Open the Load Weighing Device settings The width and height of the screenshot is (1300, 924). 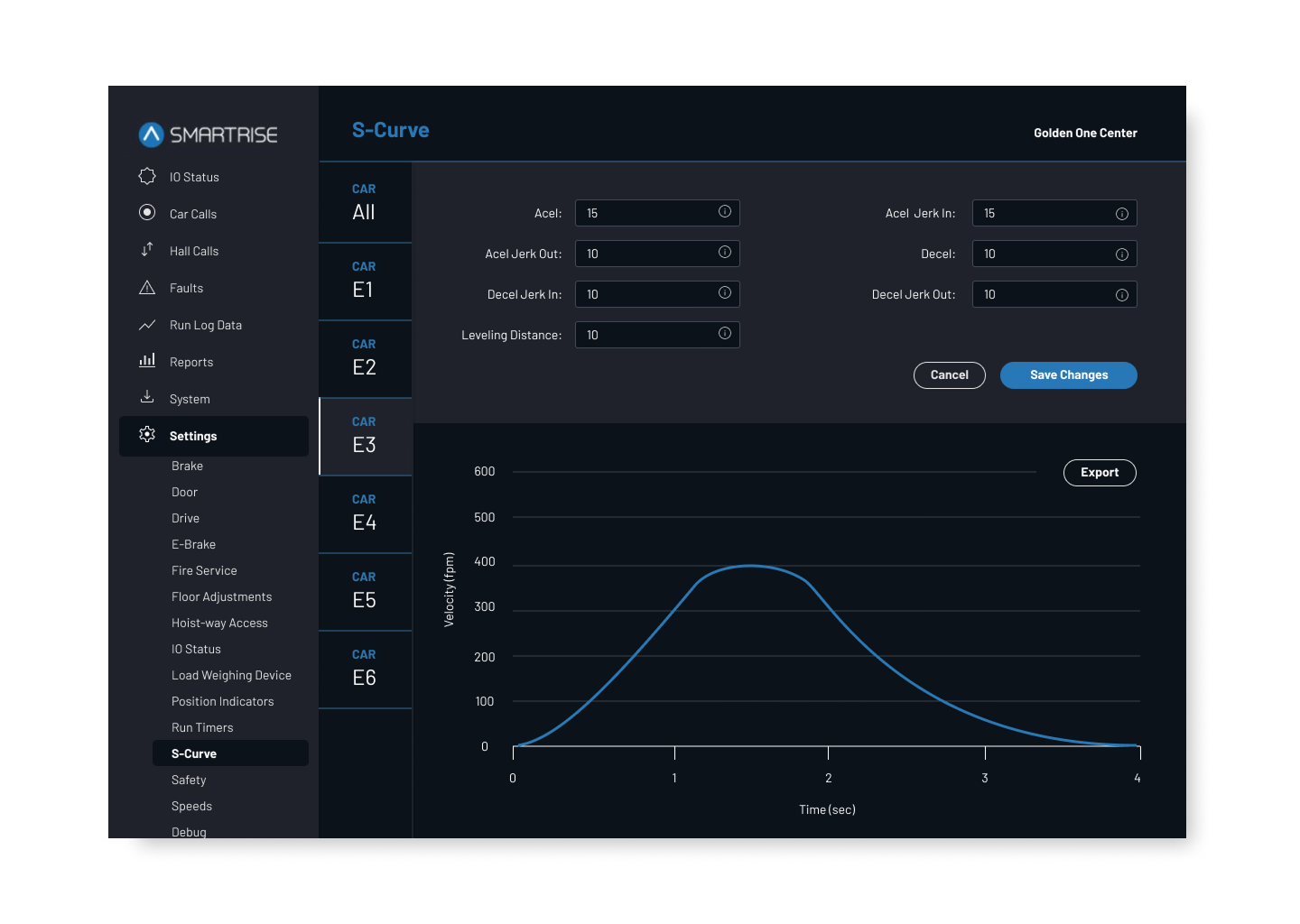click(231, 675)
